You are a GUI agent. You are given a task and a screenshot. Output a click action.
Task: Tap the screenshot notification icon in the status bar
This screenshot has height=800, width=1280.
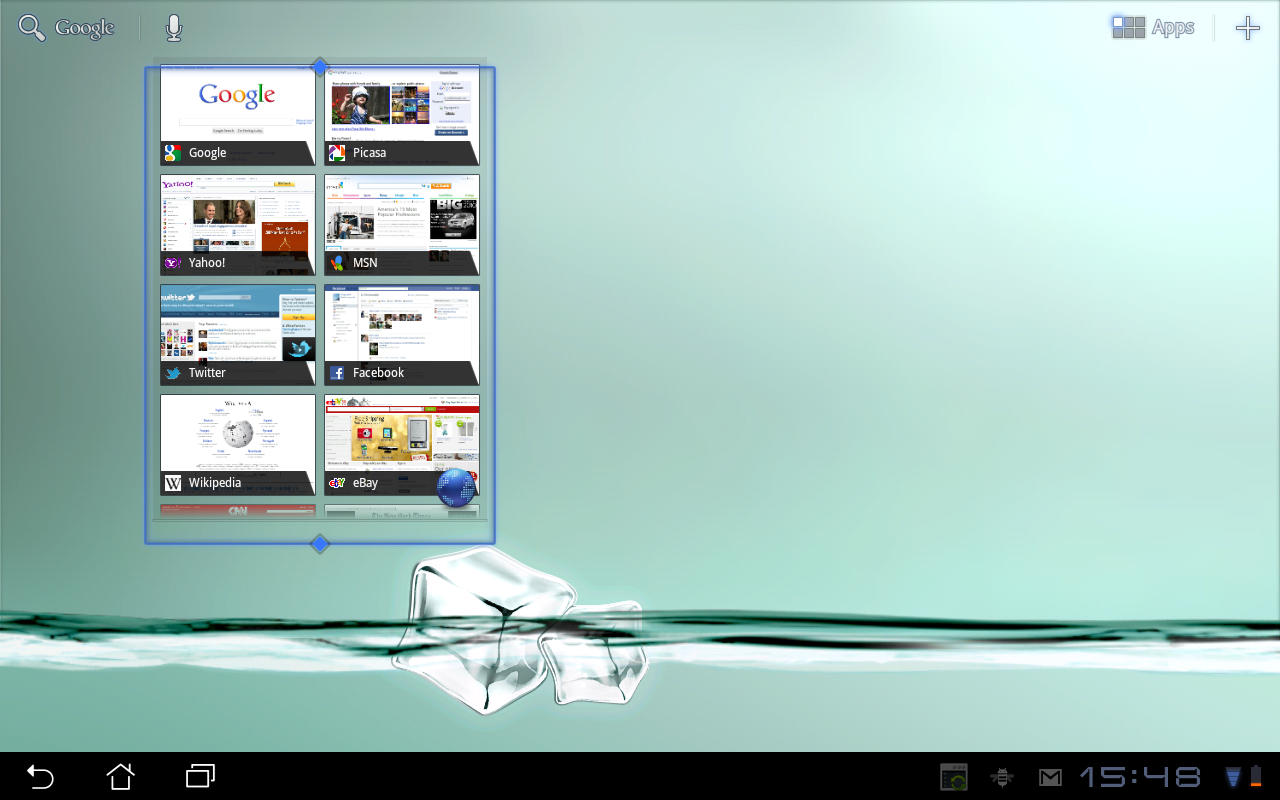point(954,777)
